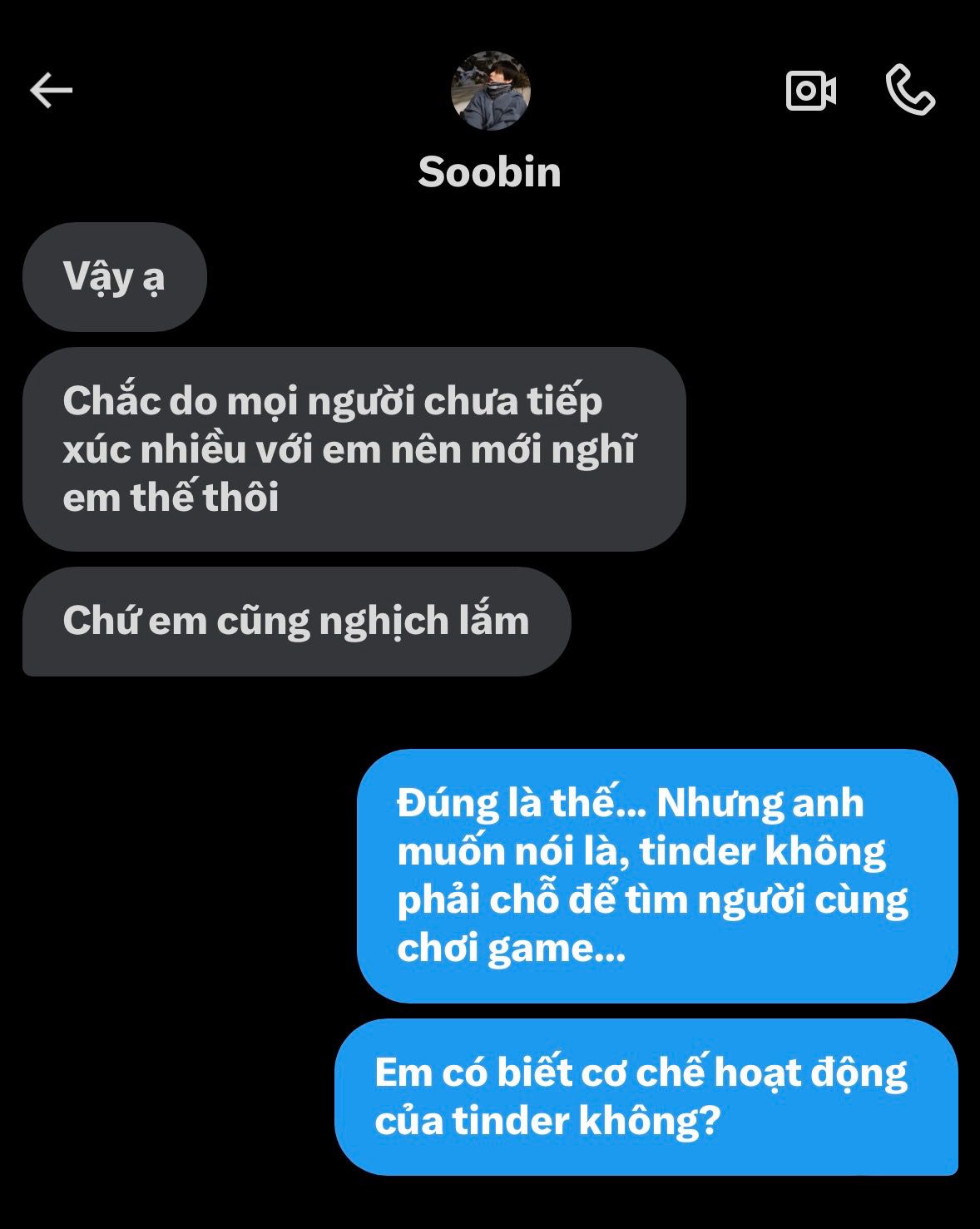This screenshot has width=980, height=1229.
Task: Tap the word 'nghịch' in the gray bubble
Action: coord(384,622)
